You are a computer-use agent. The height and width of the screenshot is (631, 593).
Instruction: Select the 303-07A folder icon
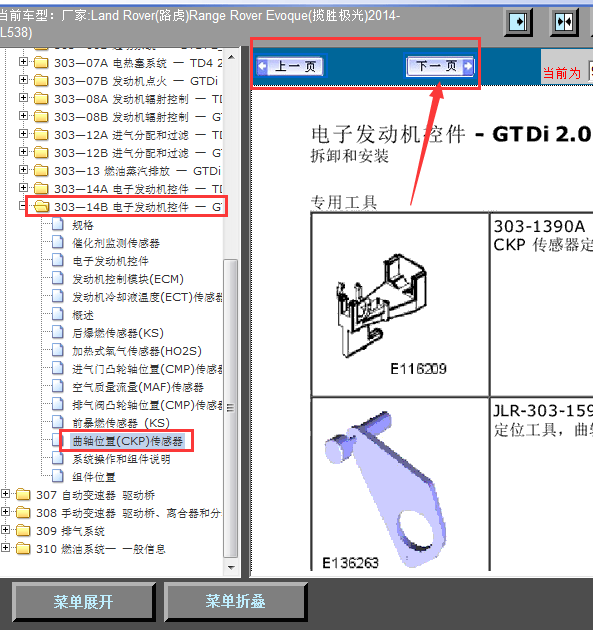(x=41, y=63)
